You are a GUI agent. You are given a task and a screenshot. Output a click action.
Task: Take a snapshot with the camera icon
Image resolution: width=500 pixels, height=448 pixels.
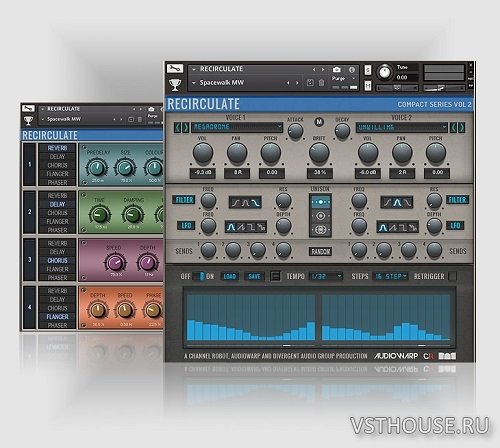337,69
